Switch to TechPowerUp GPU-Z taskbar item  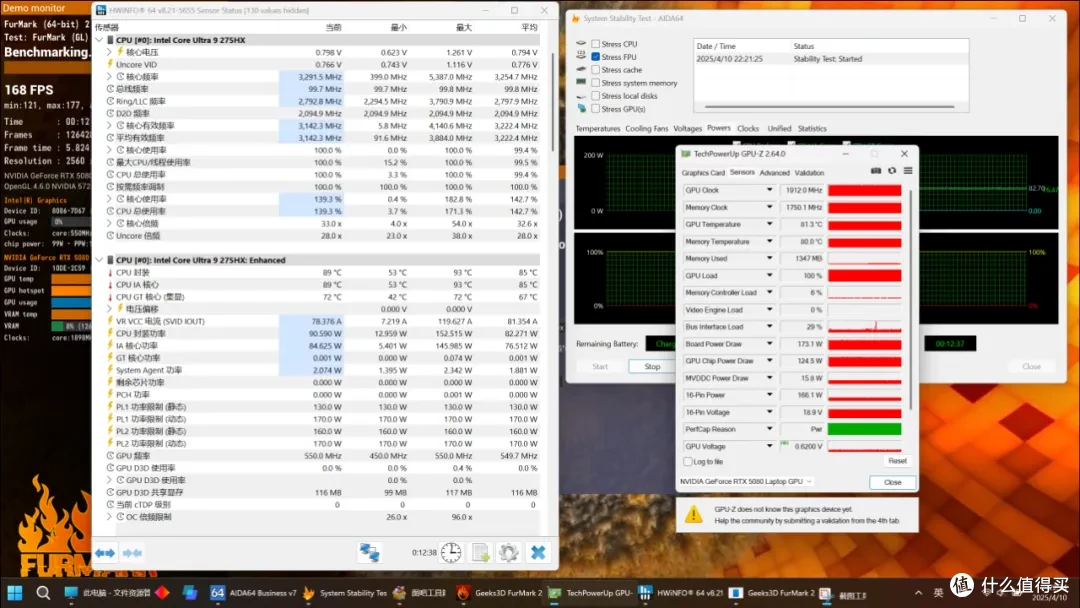590,592
